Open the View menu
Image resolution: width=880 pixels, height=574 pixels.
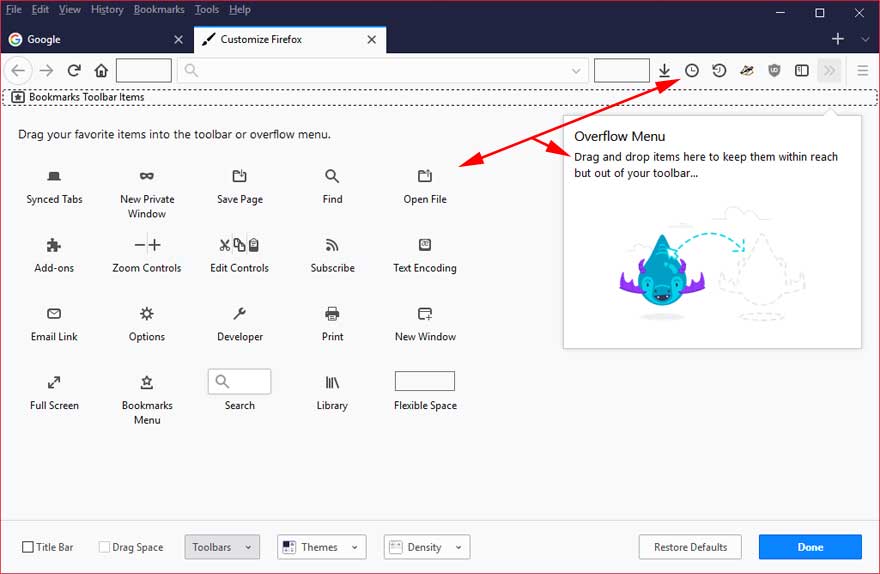coord(70,10)
